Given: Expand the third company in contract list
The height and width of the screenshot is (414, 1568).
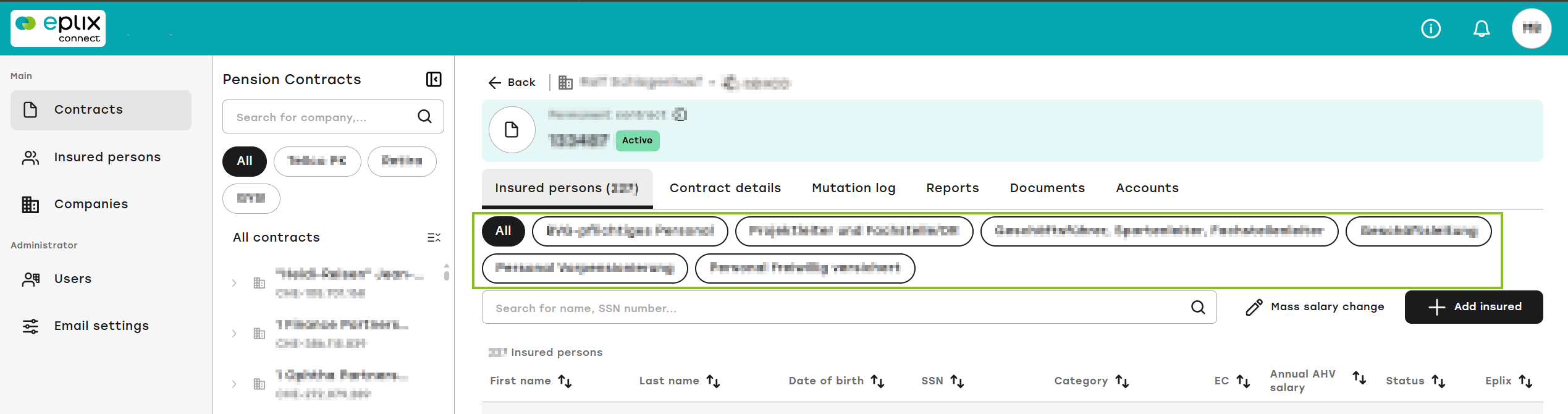Looking at the screenshot, I should [234, 384].
